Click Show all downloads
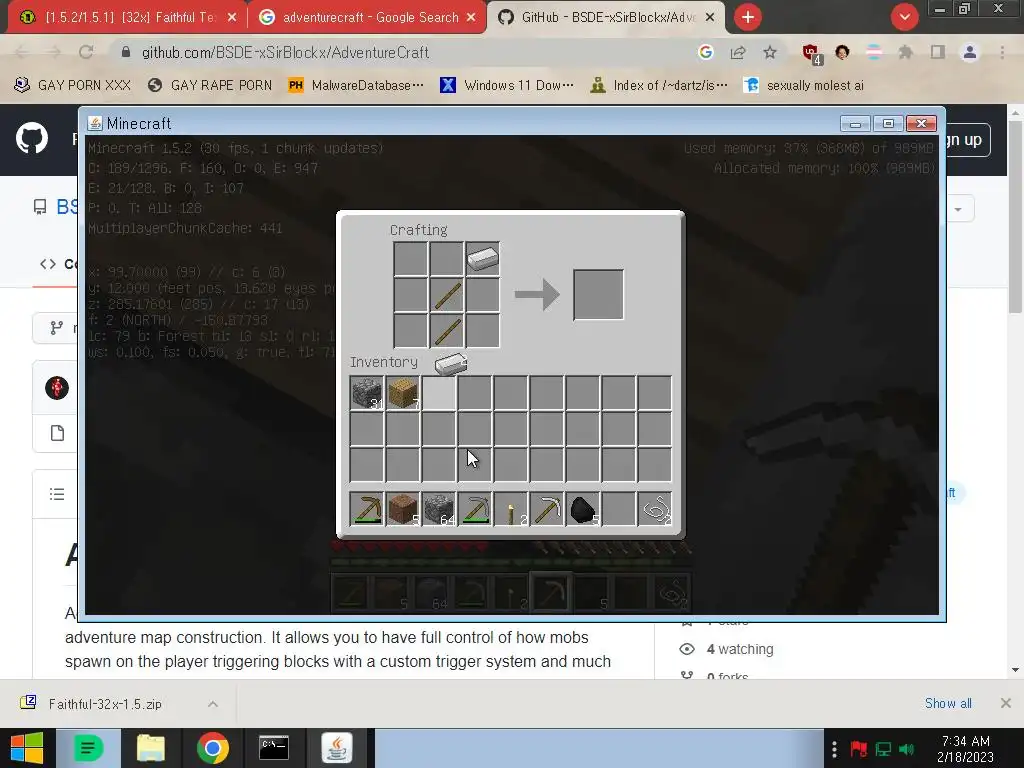 pos(948,703)
